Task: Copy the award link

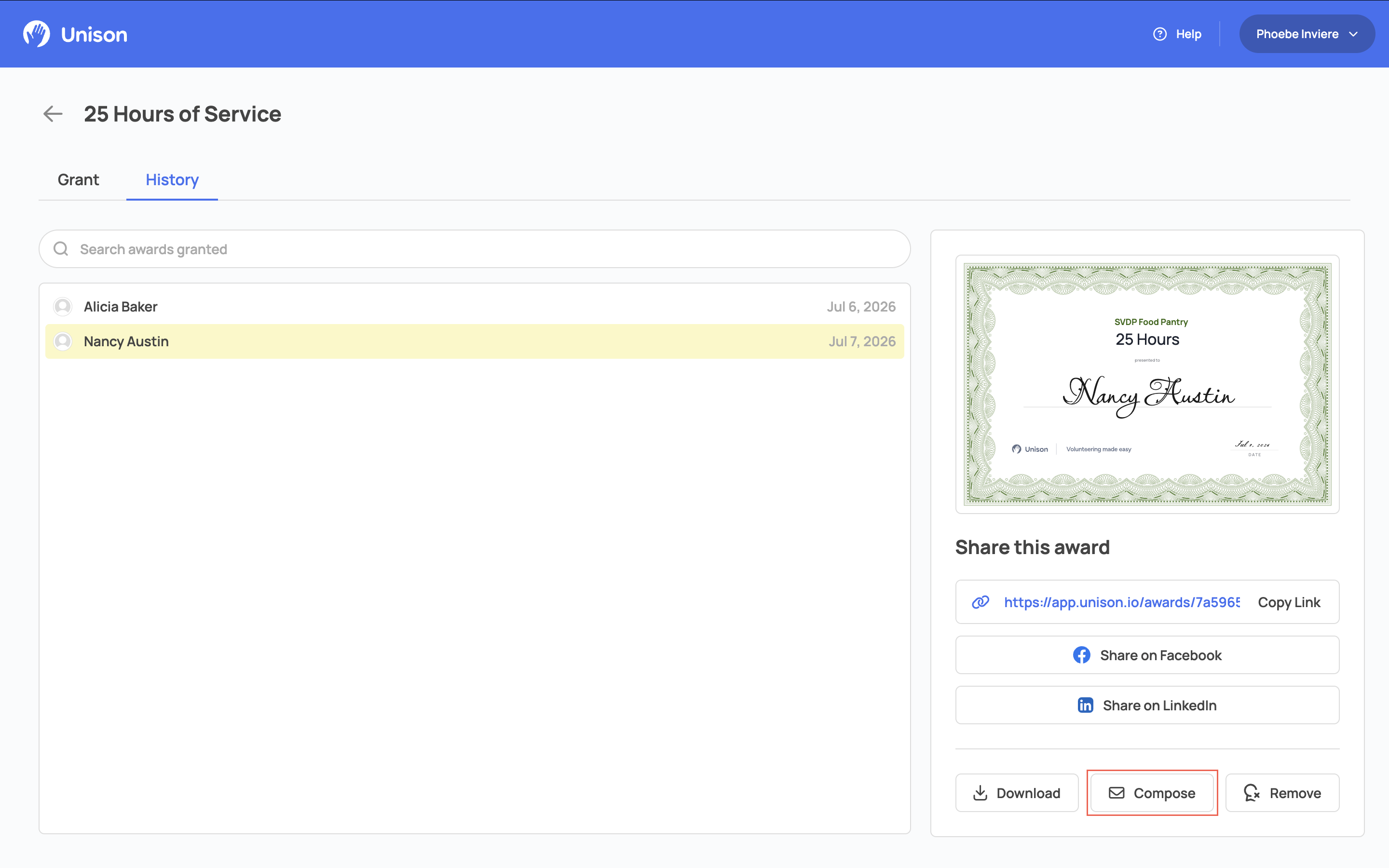Action: (x=1289, y=602)
